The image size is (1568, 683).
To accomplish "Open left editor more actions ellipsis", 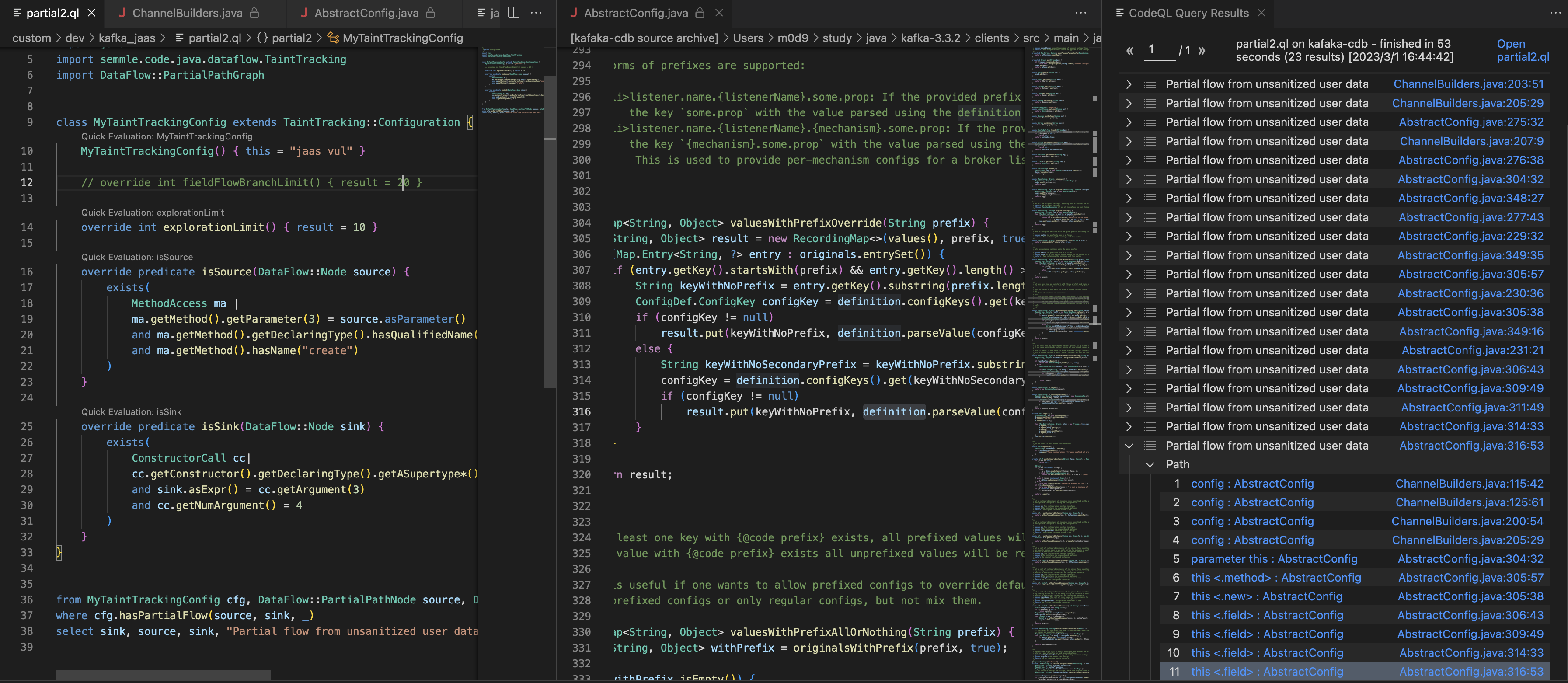I will tap(536, 13).
